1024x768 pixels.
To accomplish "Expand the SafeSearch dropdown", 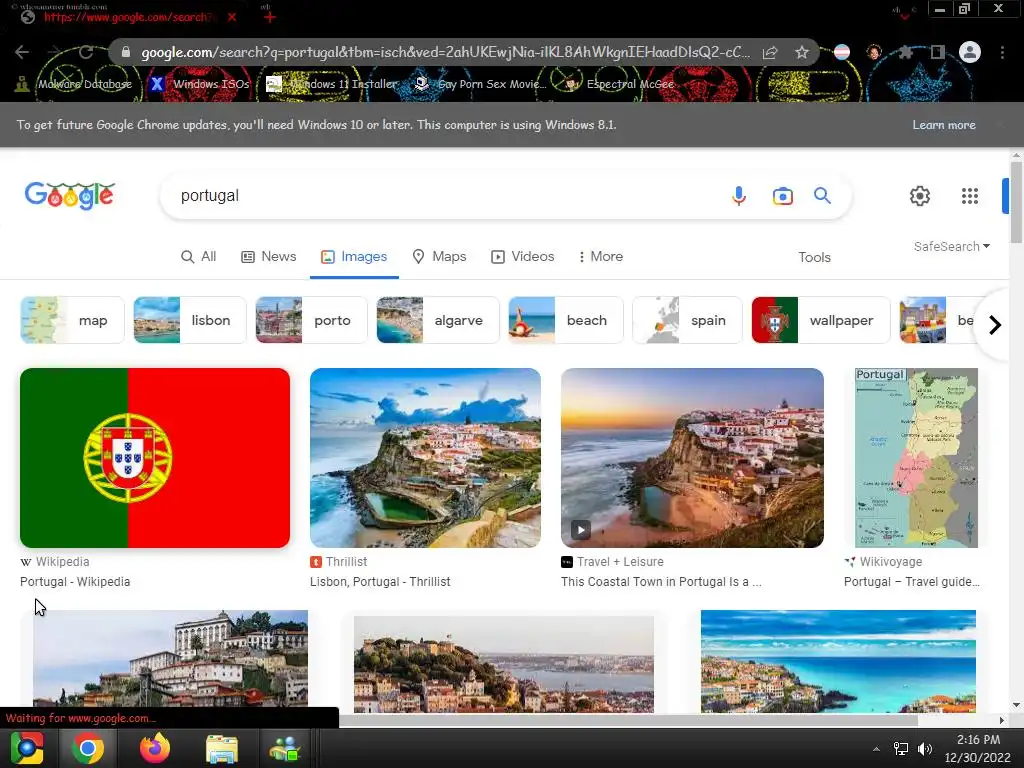I will 952,246.
